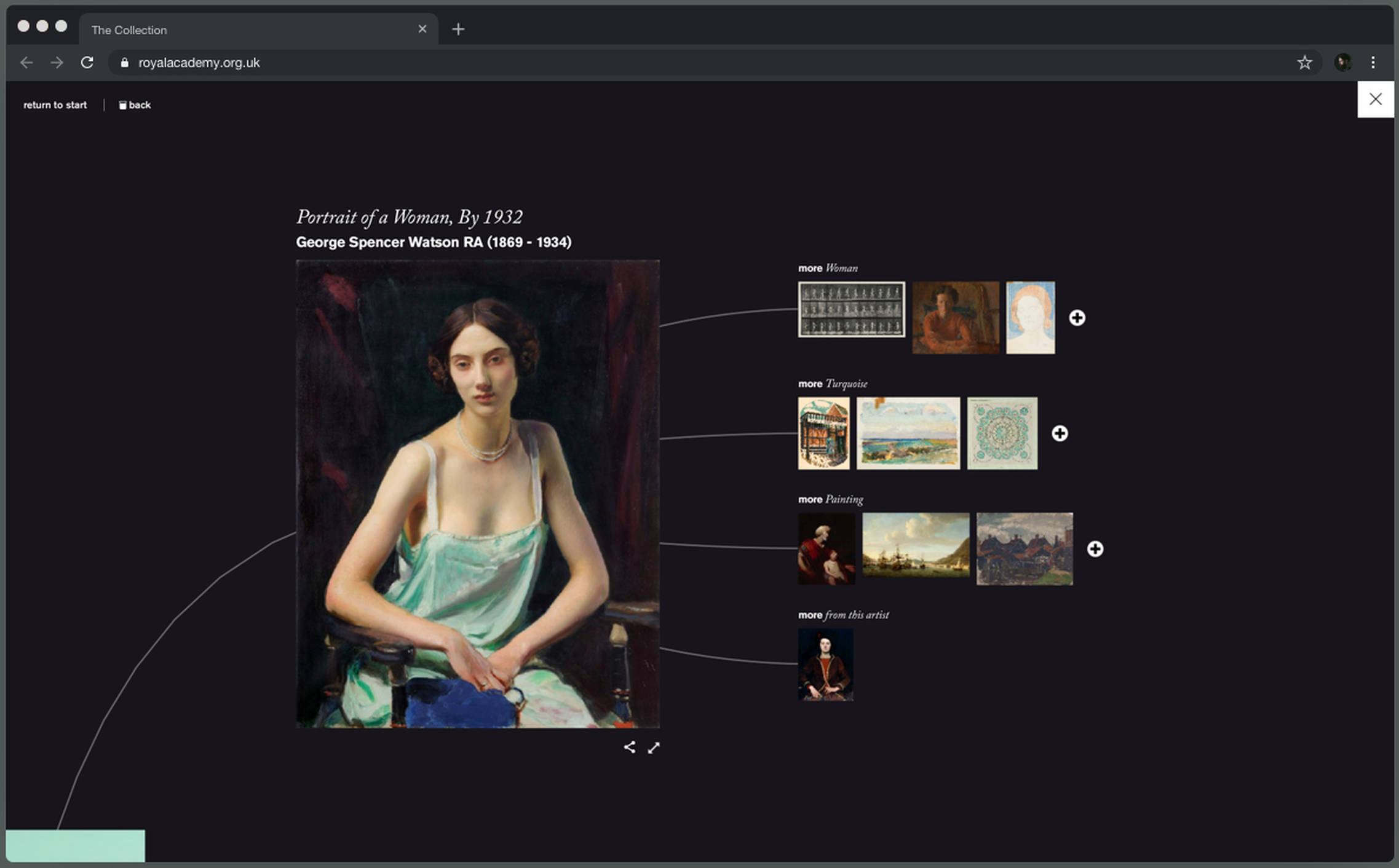The width and height of the screenshot is (1399, 868).
Task: Click the more from this artist heading
Action: 843,615
